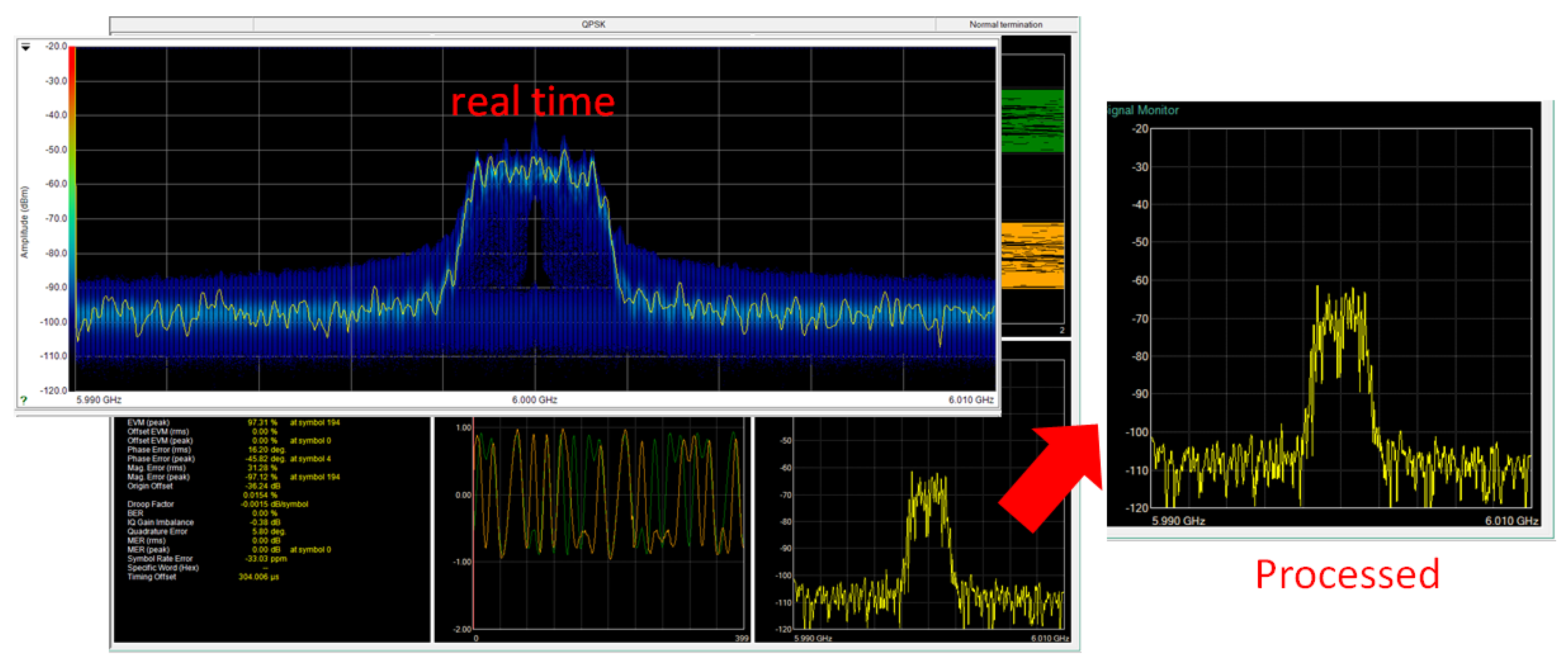Screen dimensions: 1568x667
Task: Click the green question mark help icon
Action: click(x=24, y=400)
